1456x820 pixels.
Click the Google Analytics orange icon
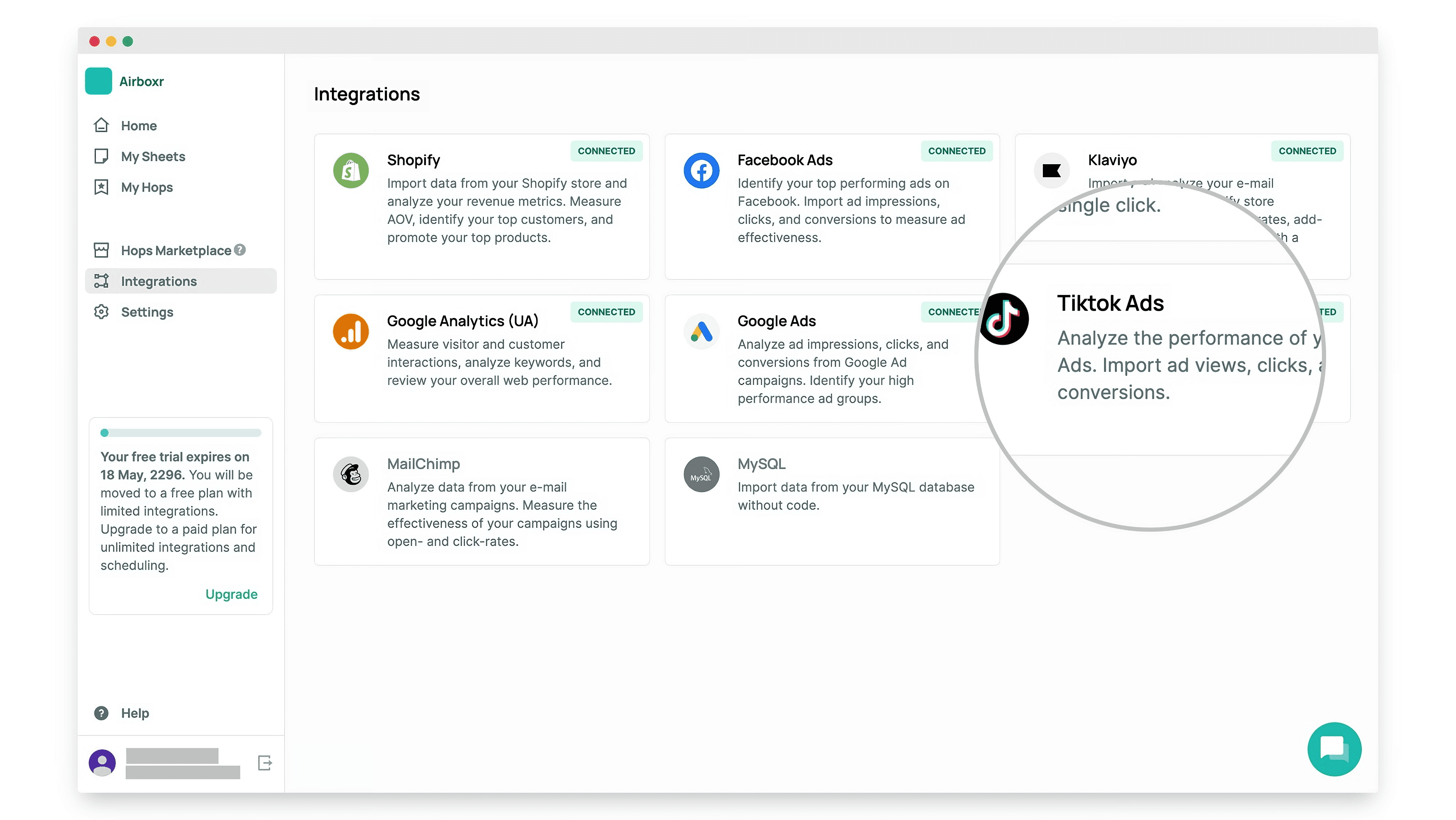351,331
